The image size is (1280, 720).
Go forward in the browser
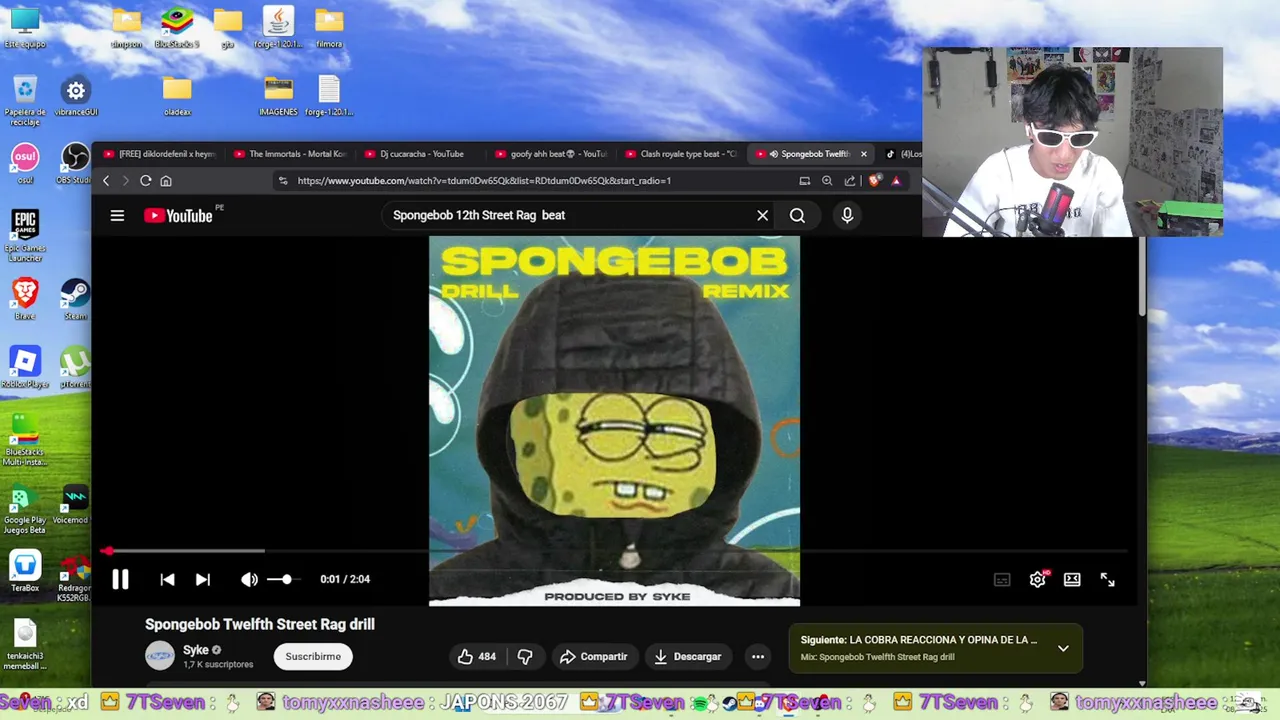tap(125, 181)
